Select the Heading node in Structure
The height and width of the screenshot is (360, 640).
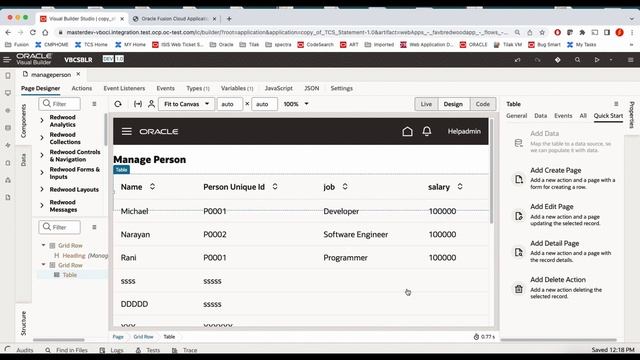pos(74,256)
